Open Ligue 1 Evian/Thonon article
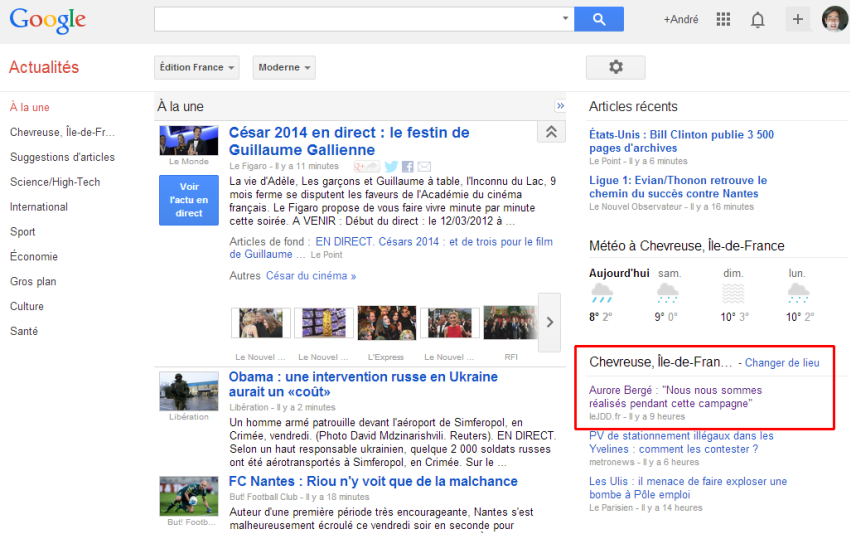Image resolution: width=851 pixels, height=534 pixels. click(678, 187)
